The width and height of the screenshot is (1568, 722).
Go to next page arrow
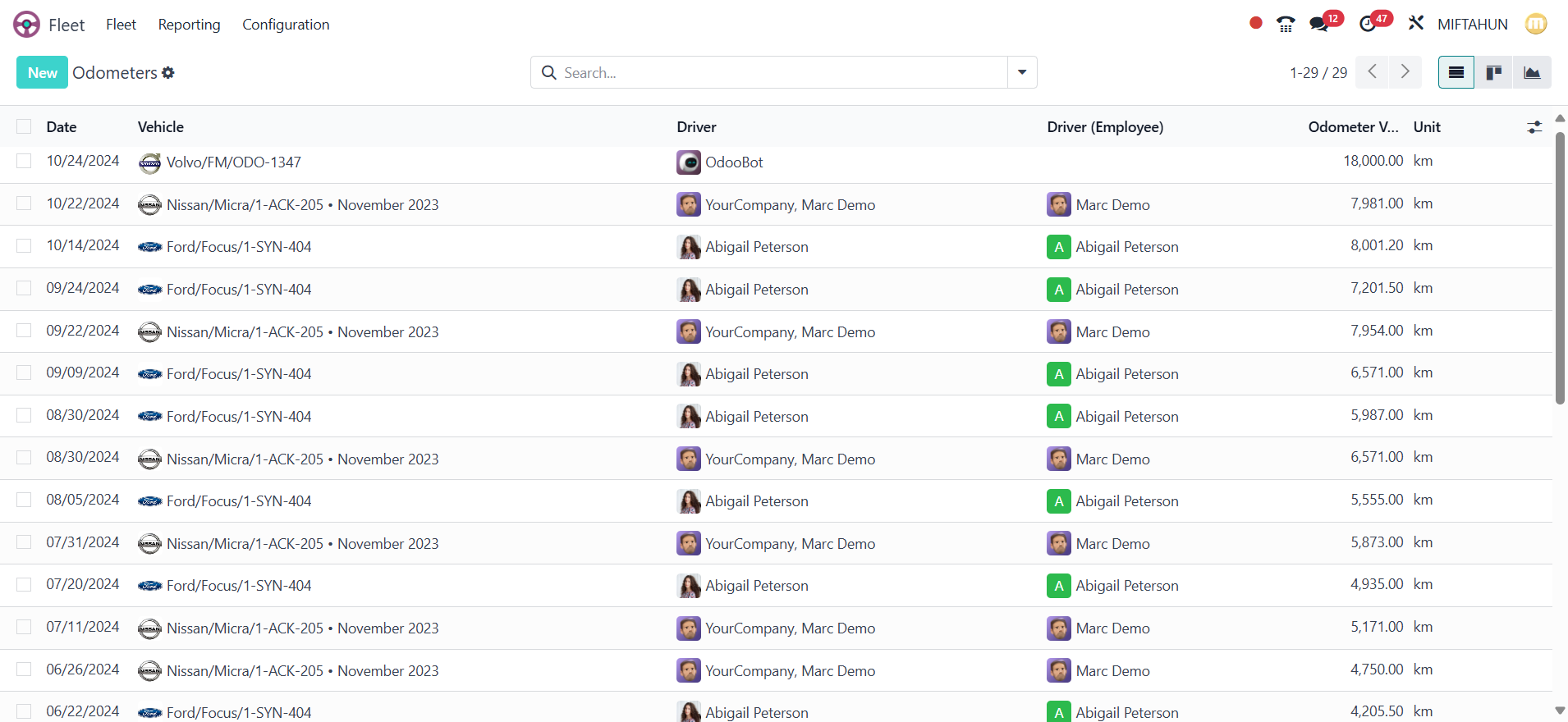(1405, 72)
